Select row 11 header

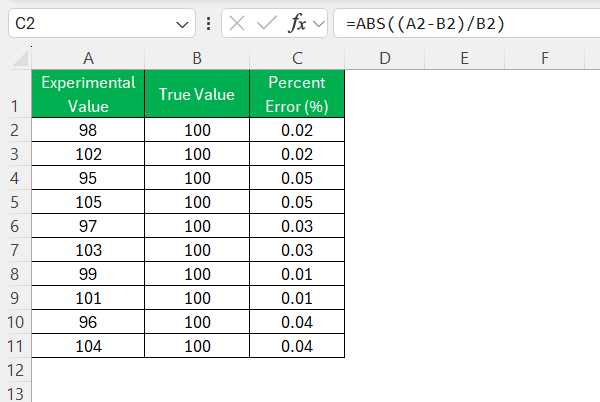coord(15,346)
